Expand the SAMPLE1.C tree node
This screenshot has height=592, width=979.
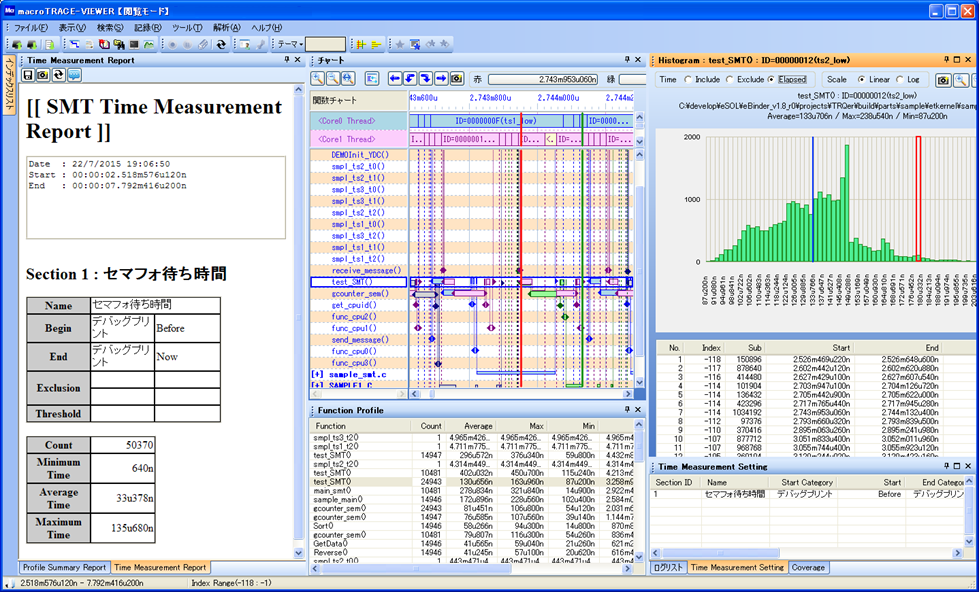[x=317, y=386]
